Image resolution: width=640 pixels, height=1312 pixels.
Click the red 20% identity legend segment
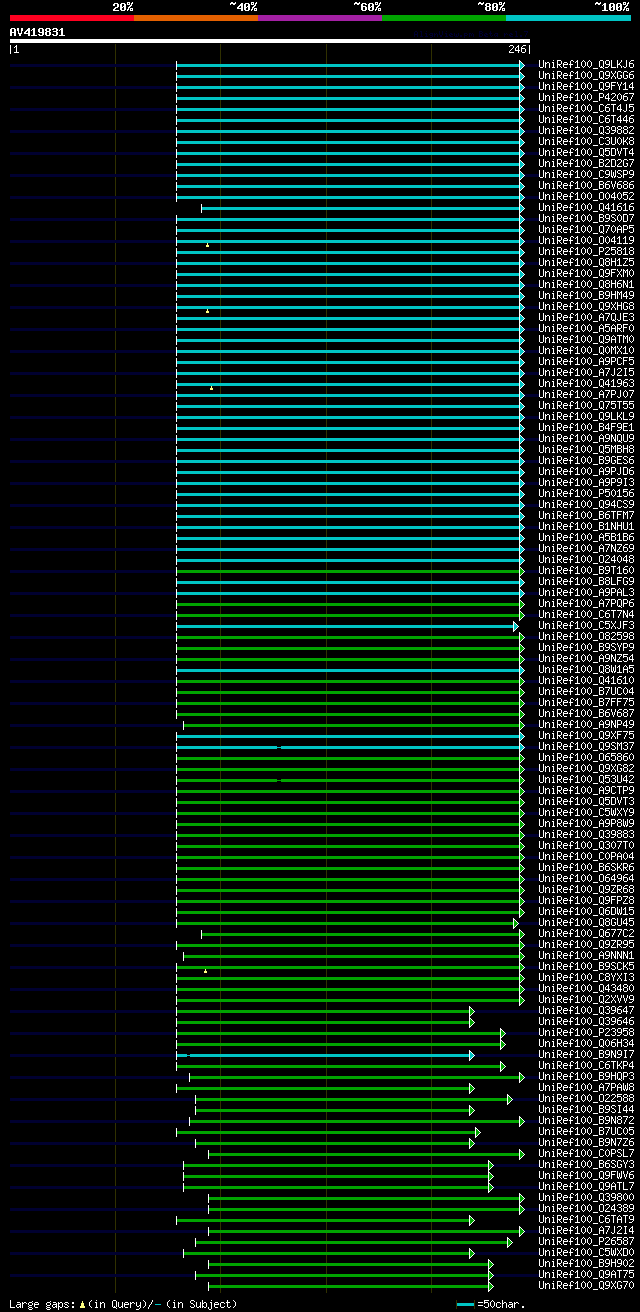[72, 18]
